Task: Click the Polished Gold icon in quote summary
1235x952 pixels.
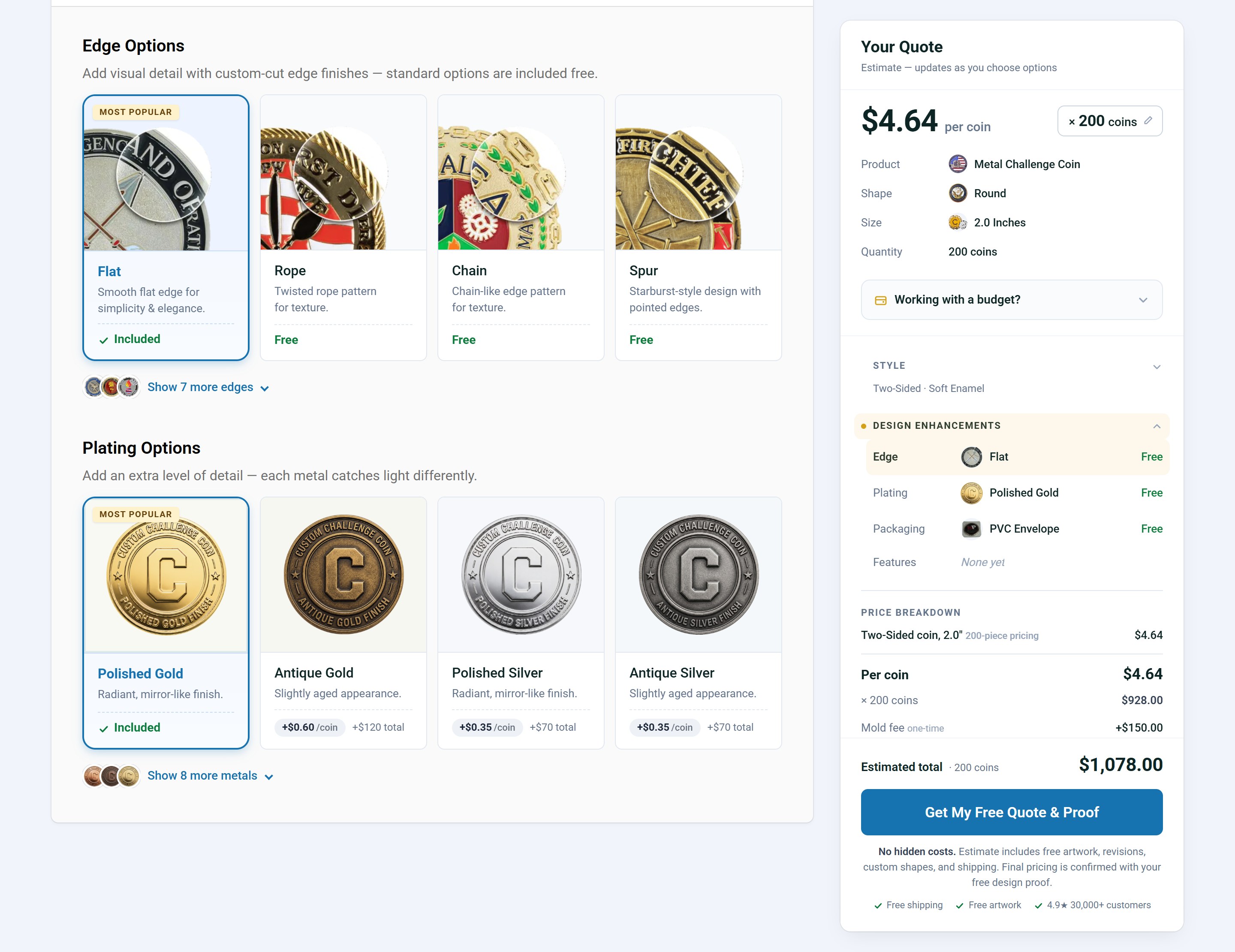Action: (971, 493)
